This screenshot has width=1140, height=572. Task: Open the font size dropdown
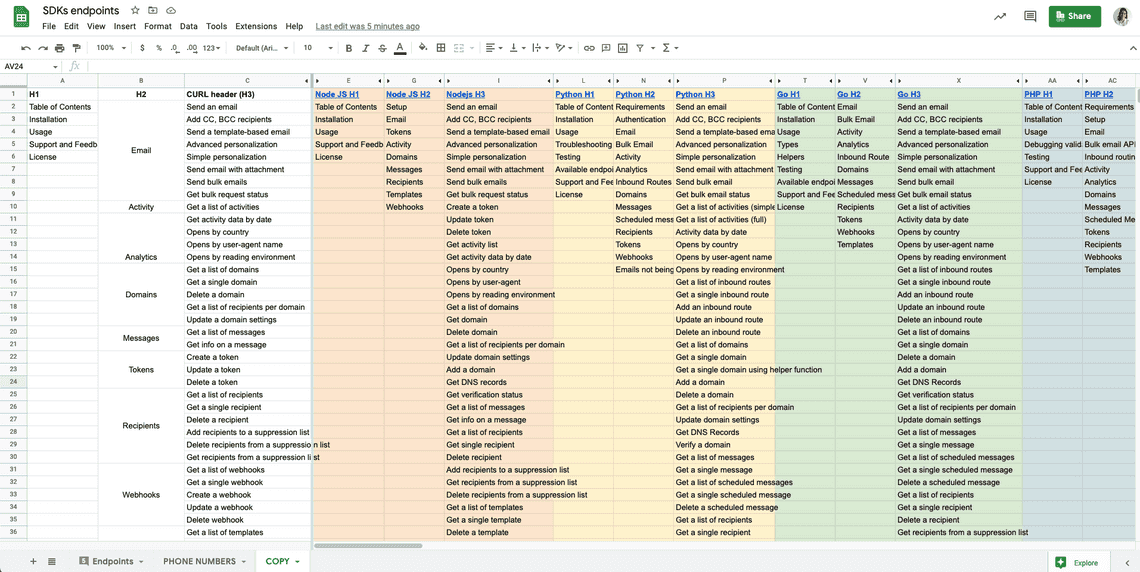click(318, 48)
